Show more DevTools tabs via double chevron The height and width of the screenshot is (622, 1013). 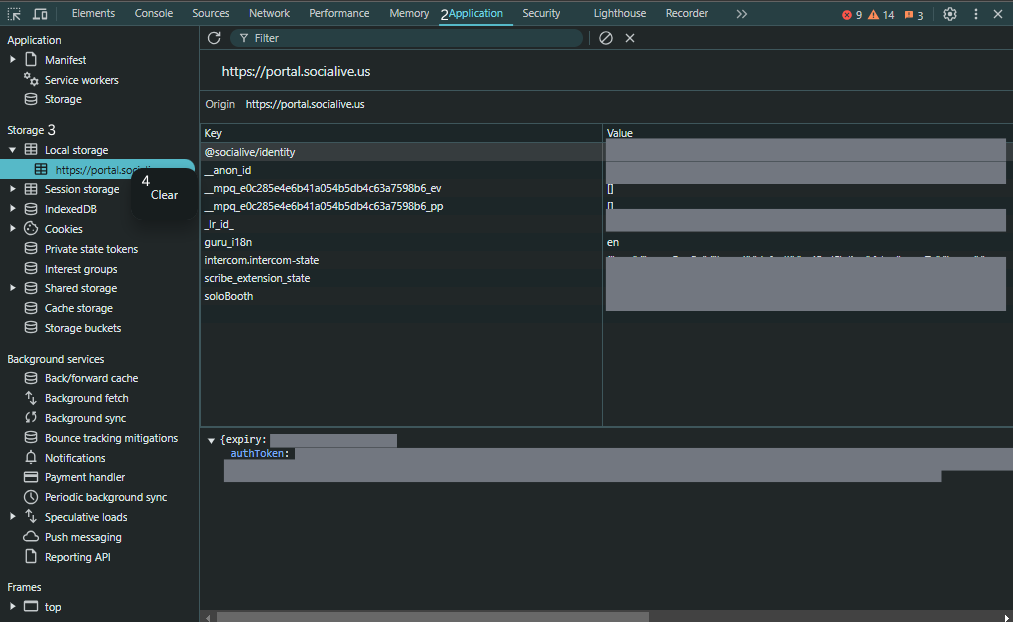742,14
